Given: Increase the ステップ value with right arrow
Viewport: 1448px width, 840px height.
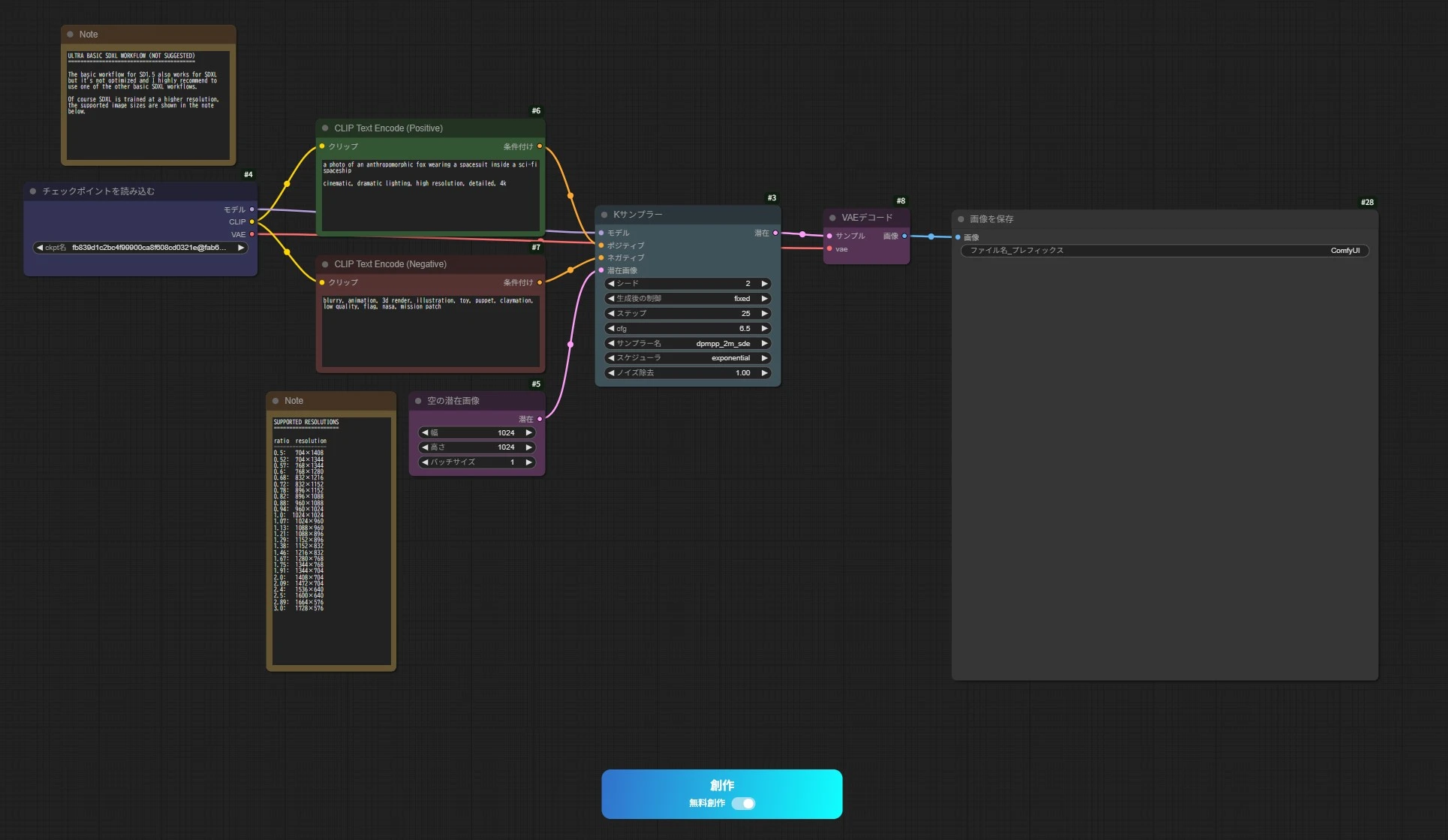Looking at the screenshot, I should tap(764, 314).
